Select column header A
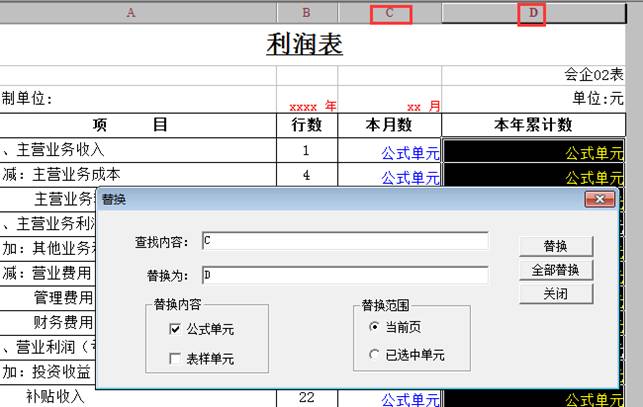The image size is (643, 407). (x=132, y=13)
